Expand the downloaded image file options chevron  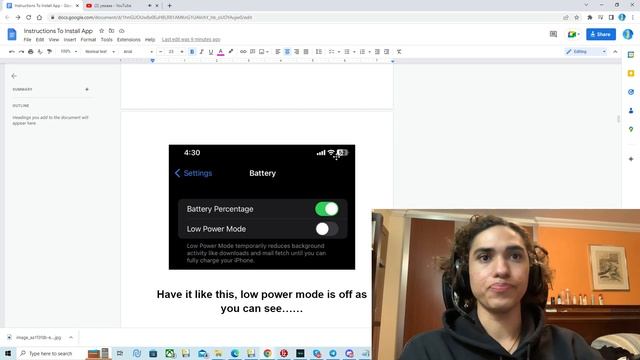coord(71,338)
